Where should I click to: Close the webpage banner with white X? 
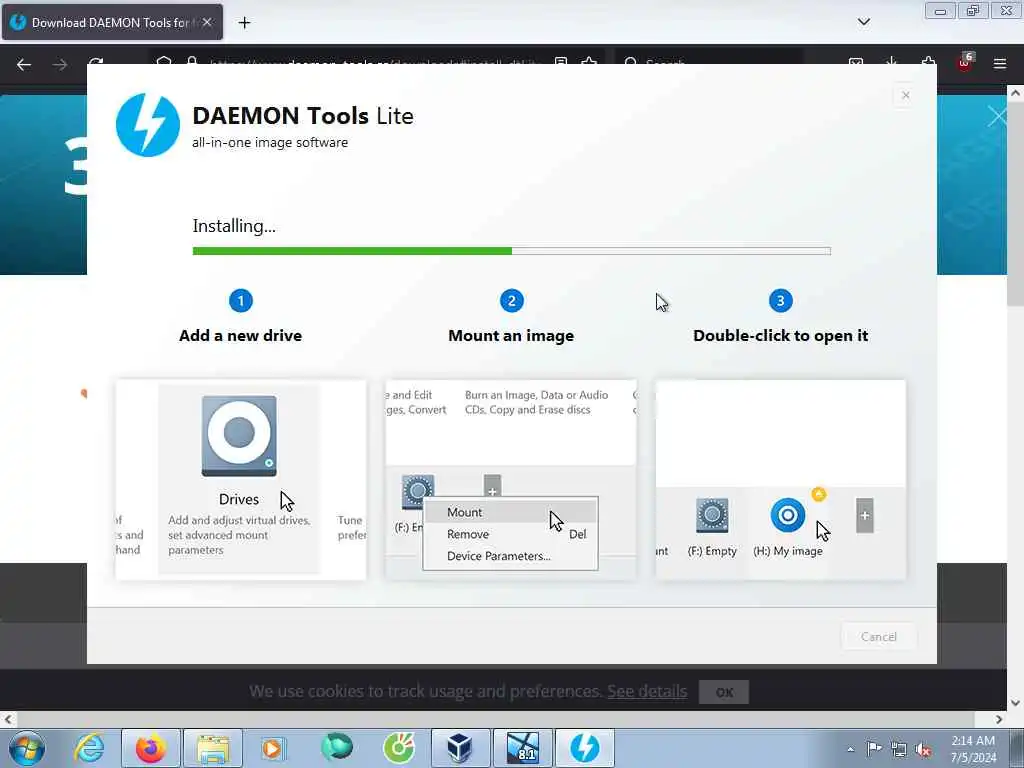tap(997, 117)
